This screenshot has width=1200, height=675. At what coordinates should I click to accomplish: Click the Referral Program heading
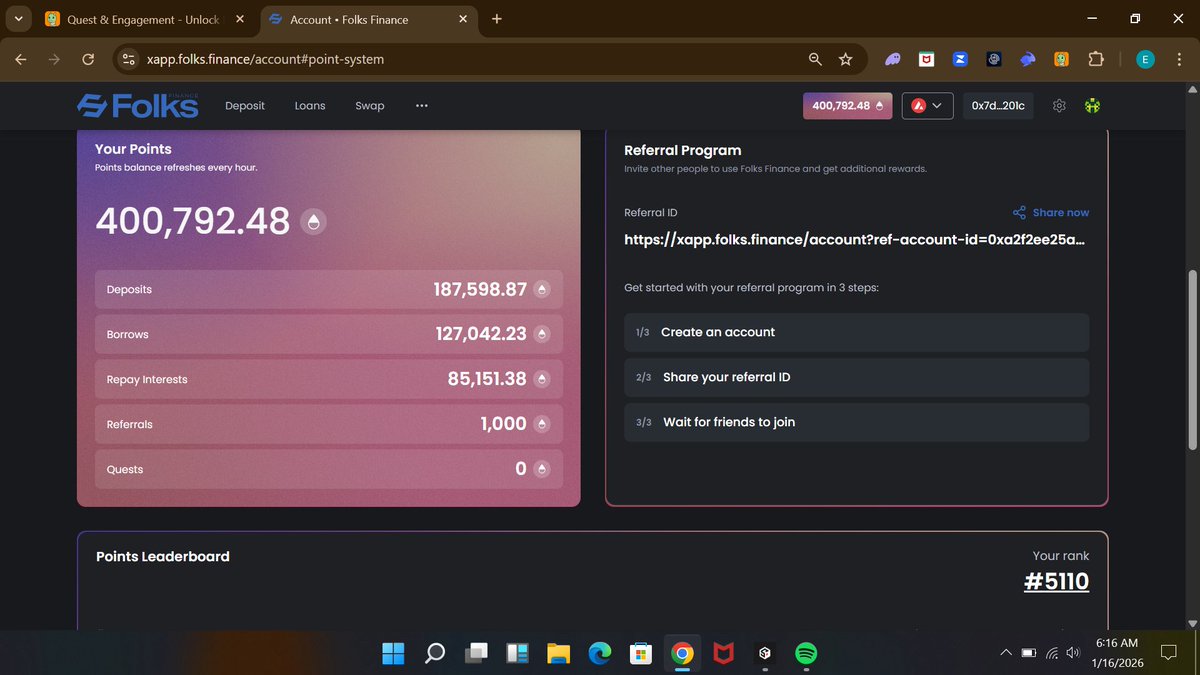click(683, 150)
